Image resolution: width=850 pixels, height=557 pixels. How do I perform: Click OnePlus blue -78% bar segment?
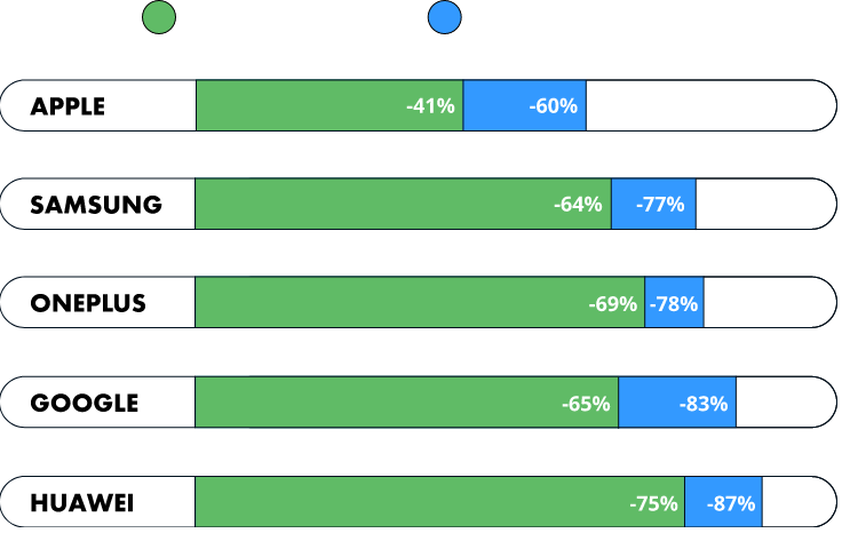(674, 303)
